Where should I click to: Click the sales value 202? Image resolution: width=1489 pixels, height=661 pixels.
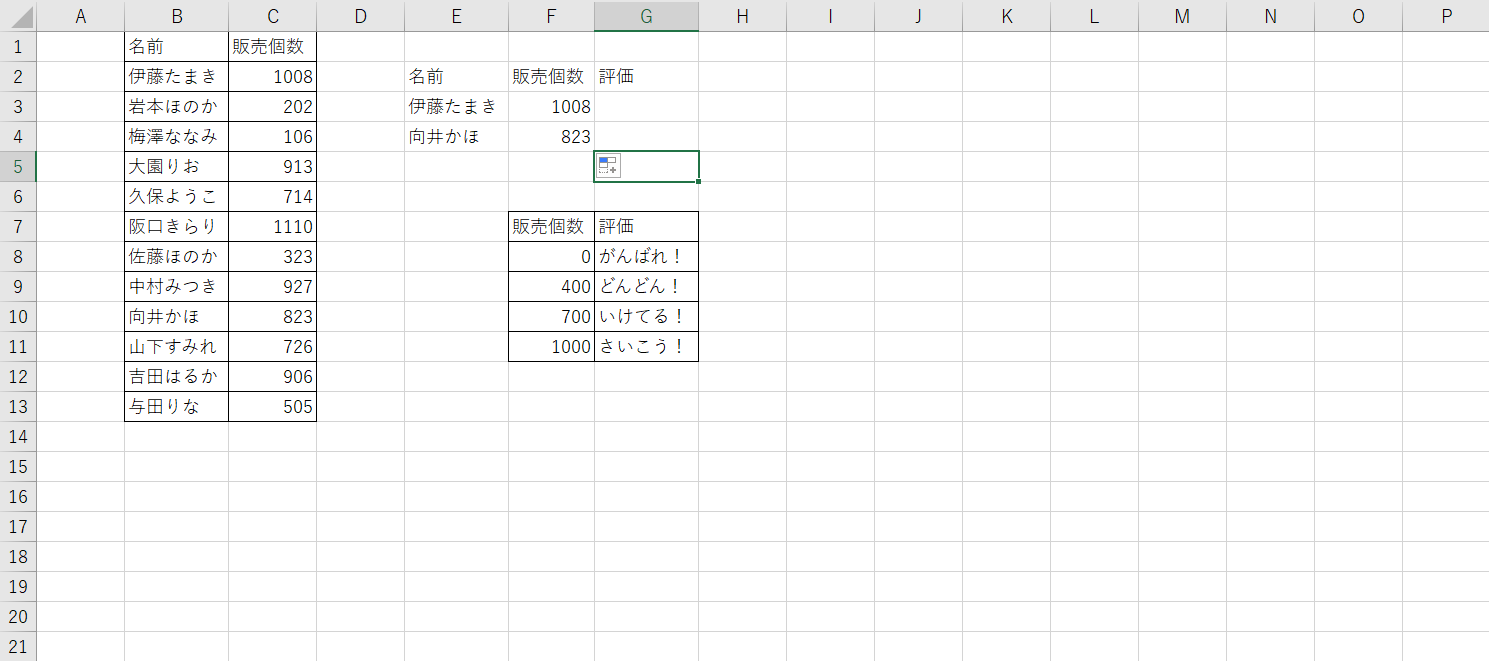click(272, 107)
